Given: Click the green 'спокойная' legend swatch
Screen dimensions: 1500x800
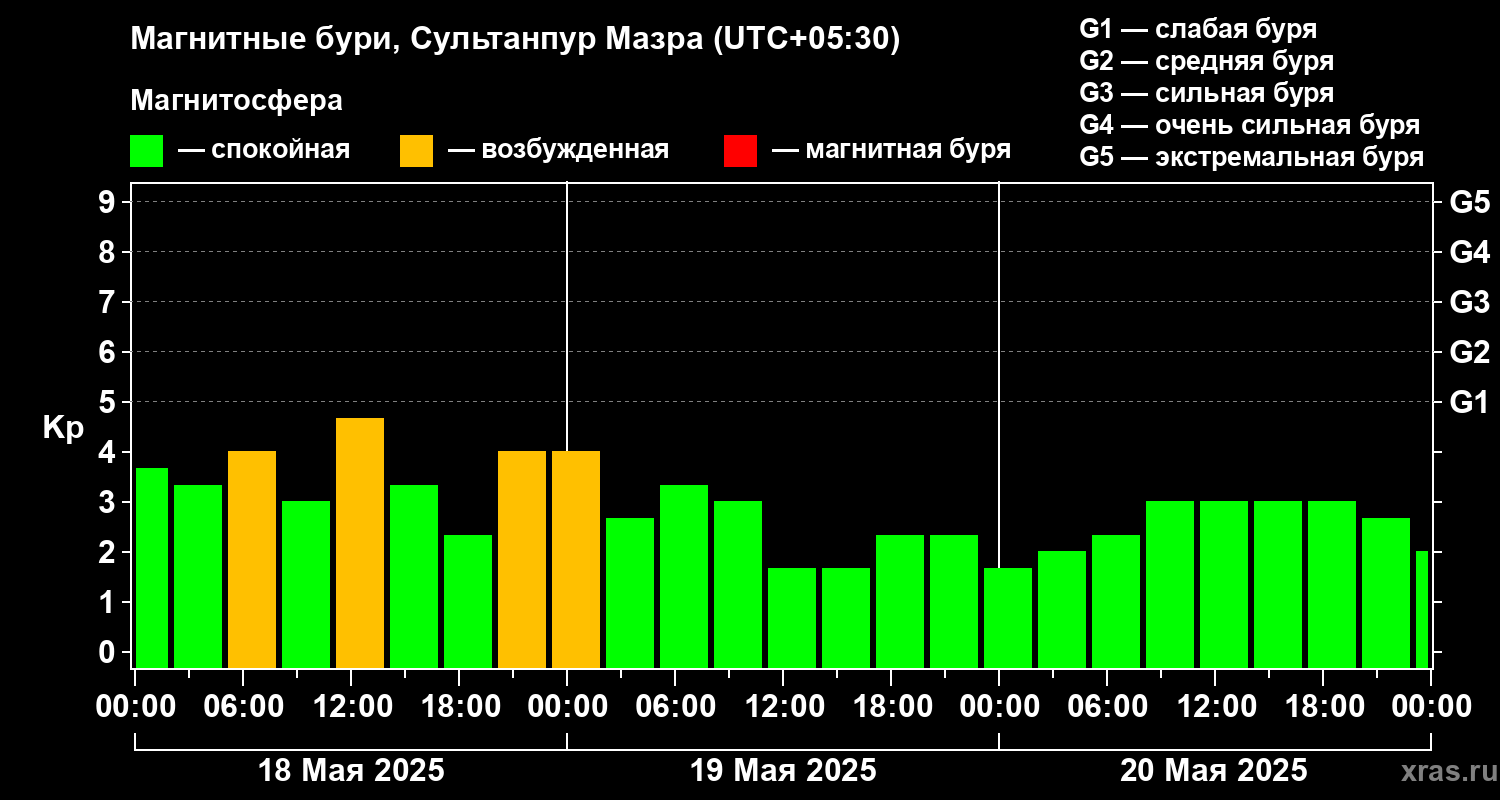Looking at the screenshot, I should pyautogui.click(x=146, y=151).
